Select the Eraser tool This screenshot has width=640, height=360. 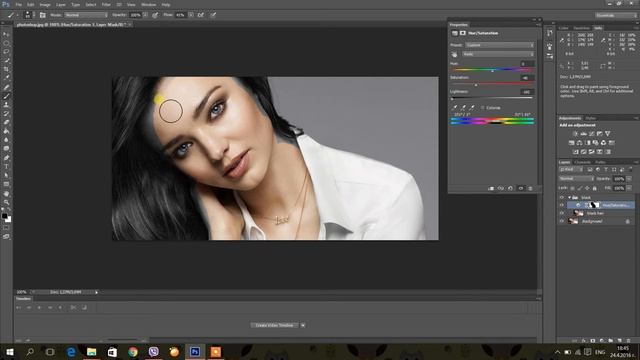pyautogui.click(x=6, y=122)
